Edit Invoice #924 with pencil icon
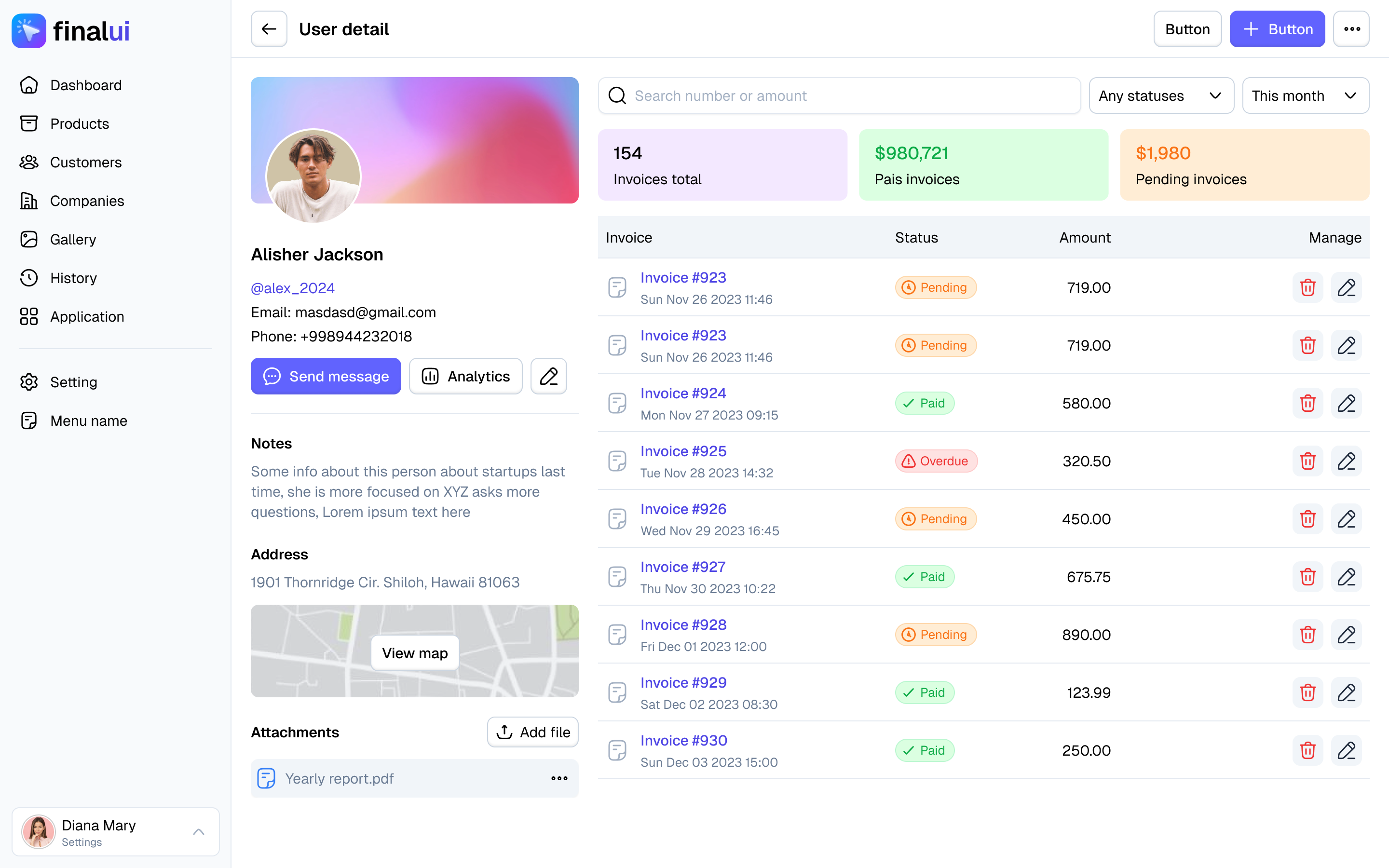 pyautogui.click(x=1347, y=403)
